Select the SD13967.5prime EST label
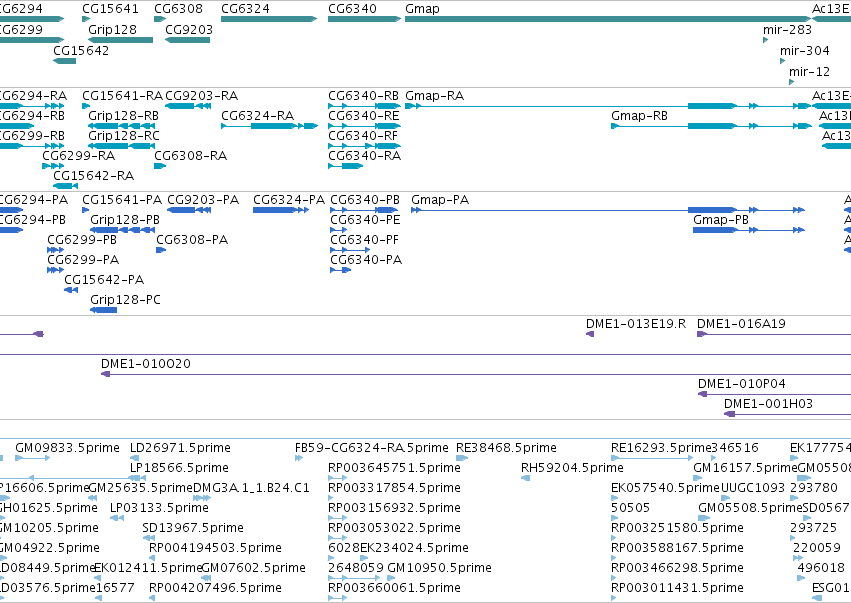The width and height of the screenshot is (851, 603). [193, 528]
